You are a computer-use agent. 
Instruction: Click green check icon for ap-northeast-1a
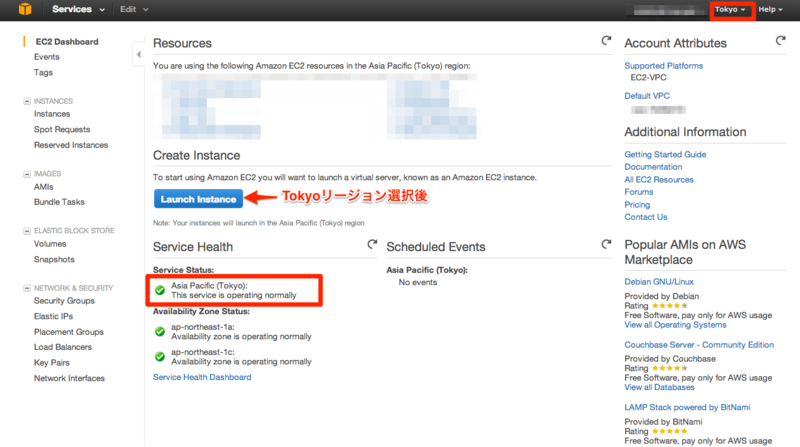[x=160, y=332]
